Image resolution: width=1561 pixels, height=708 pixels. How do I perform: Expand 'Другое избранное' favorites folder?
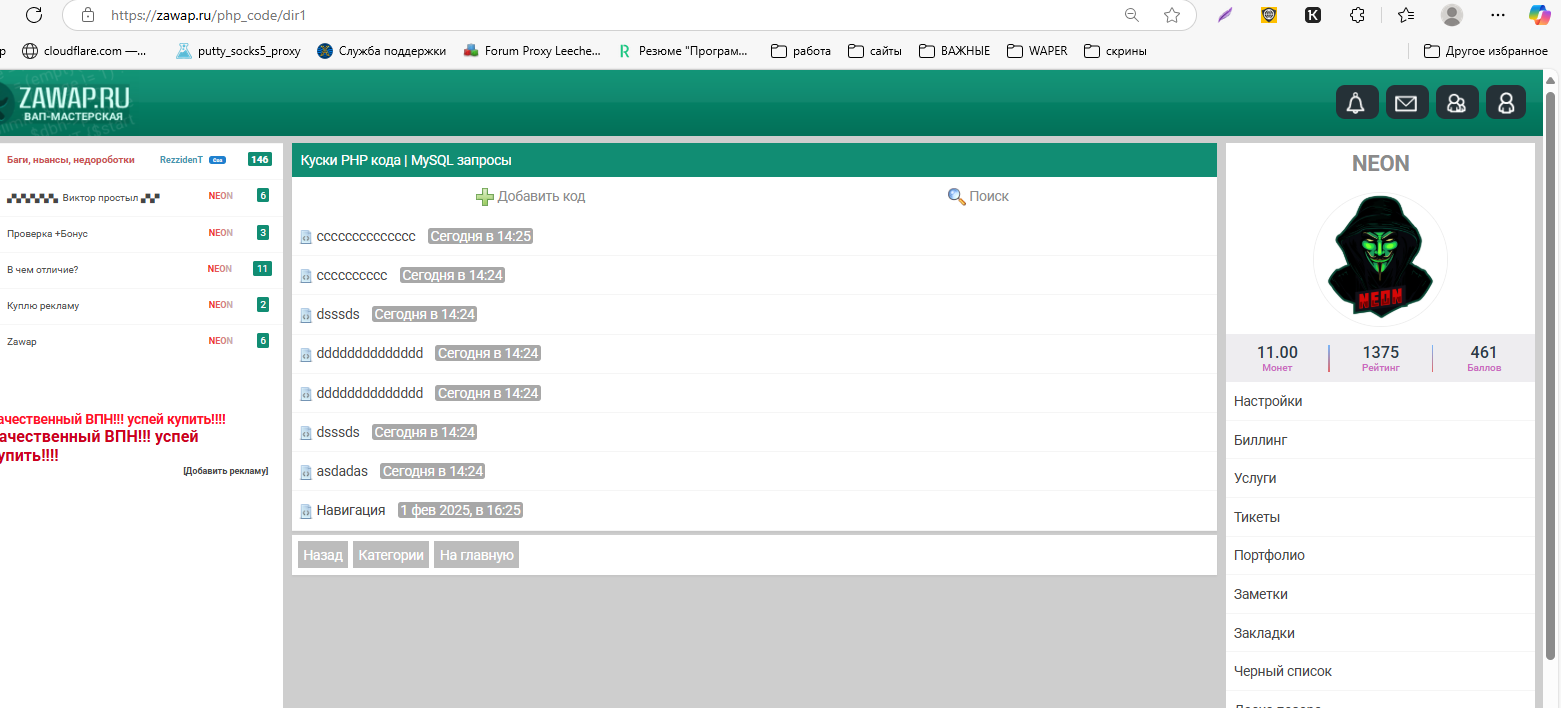coord(1485,51)
